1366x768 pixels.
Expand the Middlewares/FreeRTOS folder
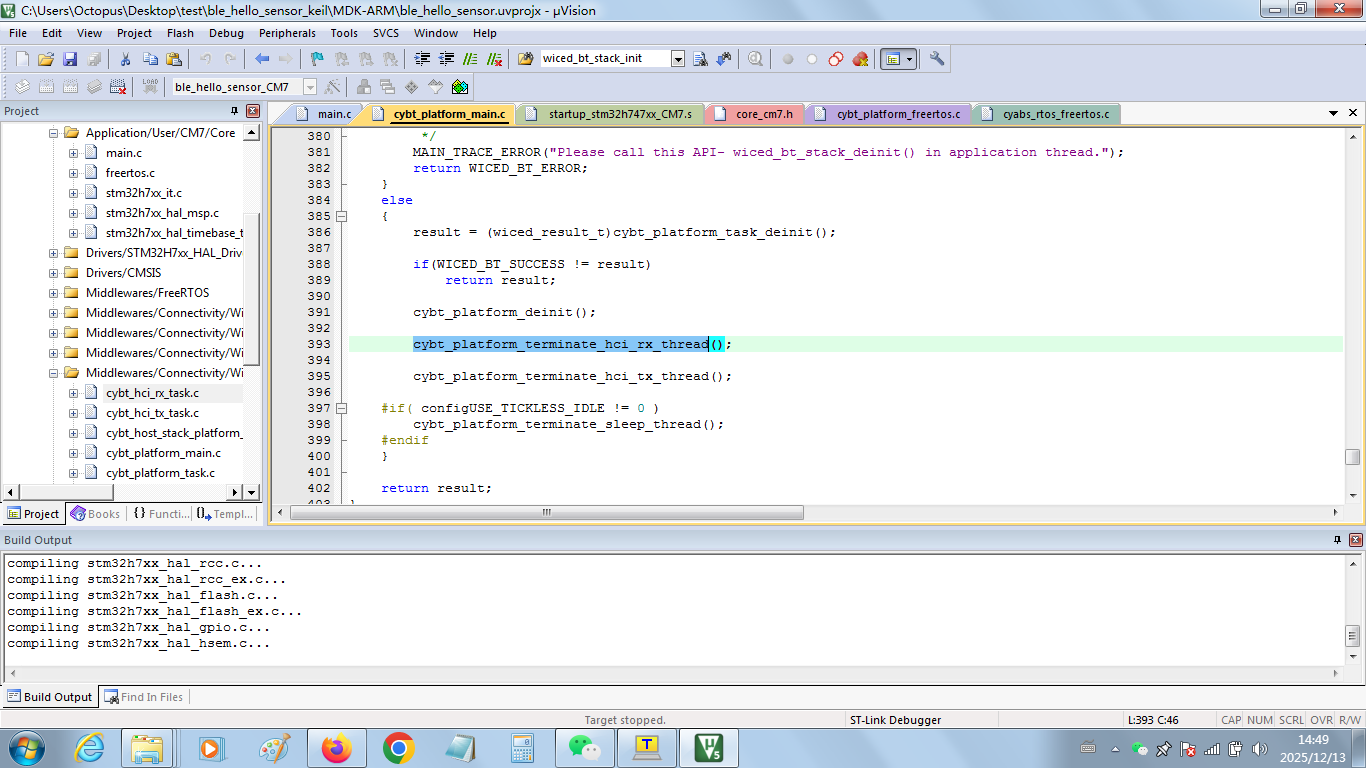[54, 293]
